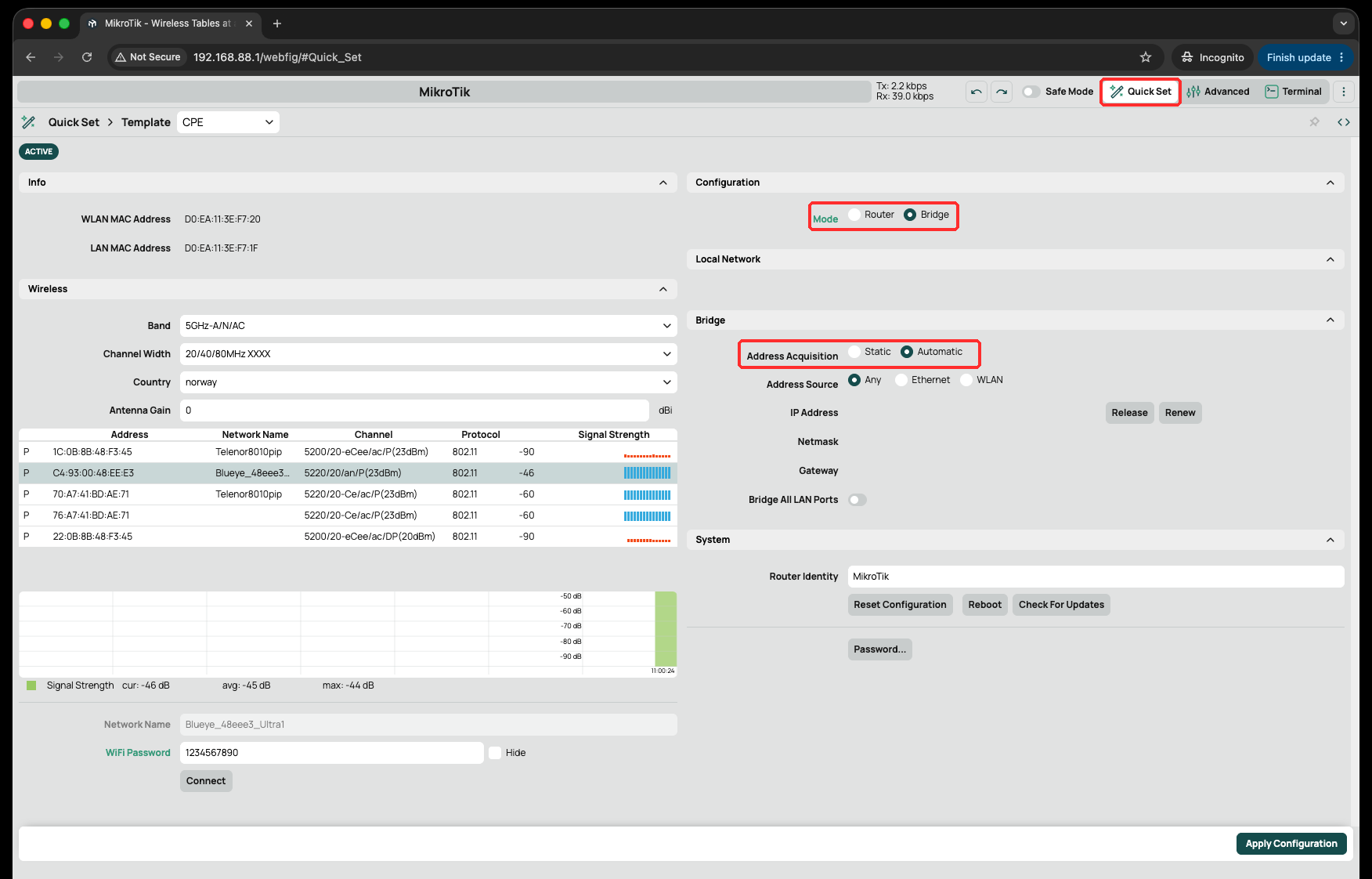Select Bridge mode radio button
The width and height of the screenshot is (1372, 879).
910,215
